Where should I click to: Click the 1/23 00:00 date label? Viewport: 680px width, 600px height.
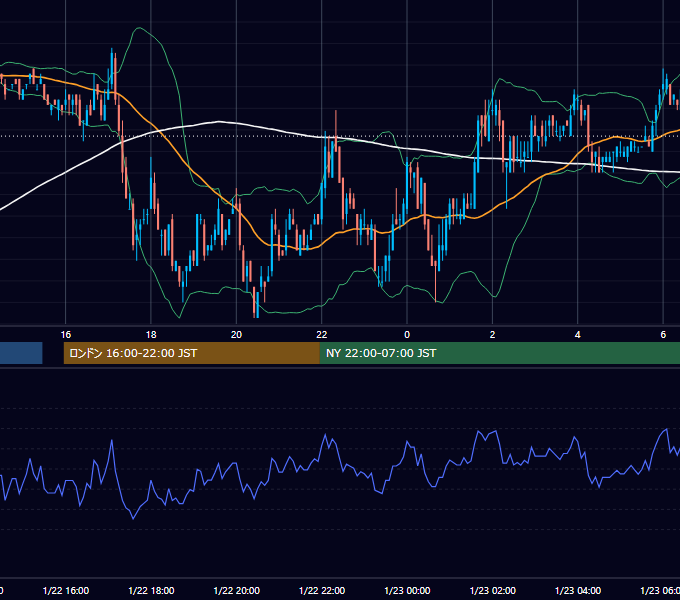tap(407, 591)
